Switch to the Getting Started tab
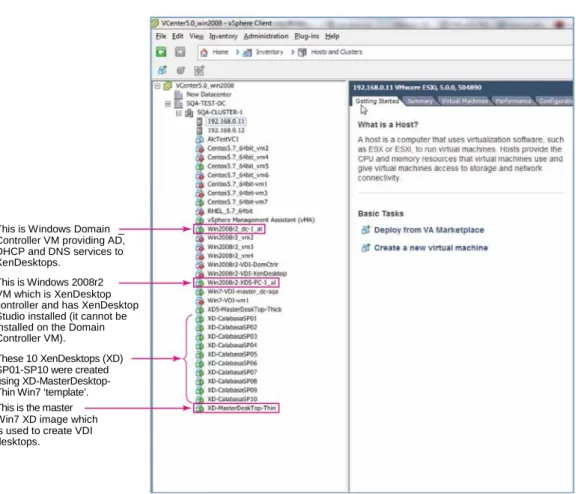581x494 pixels. point(377,101)
